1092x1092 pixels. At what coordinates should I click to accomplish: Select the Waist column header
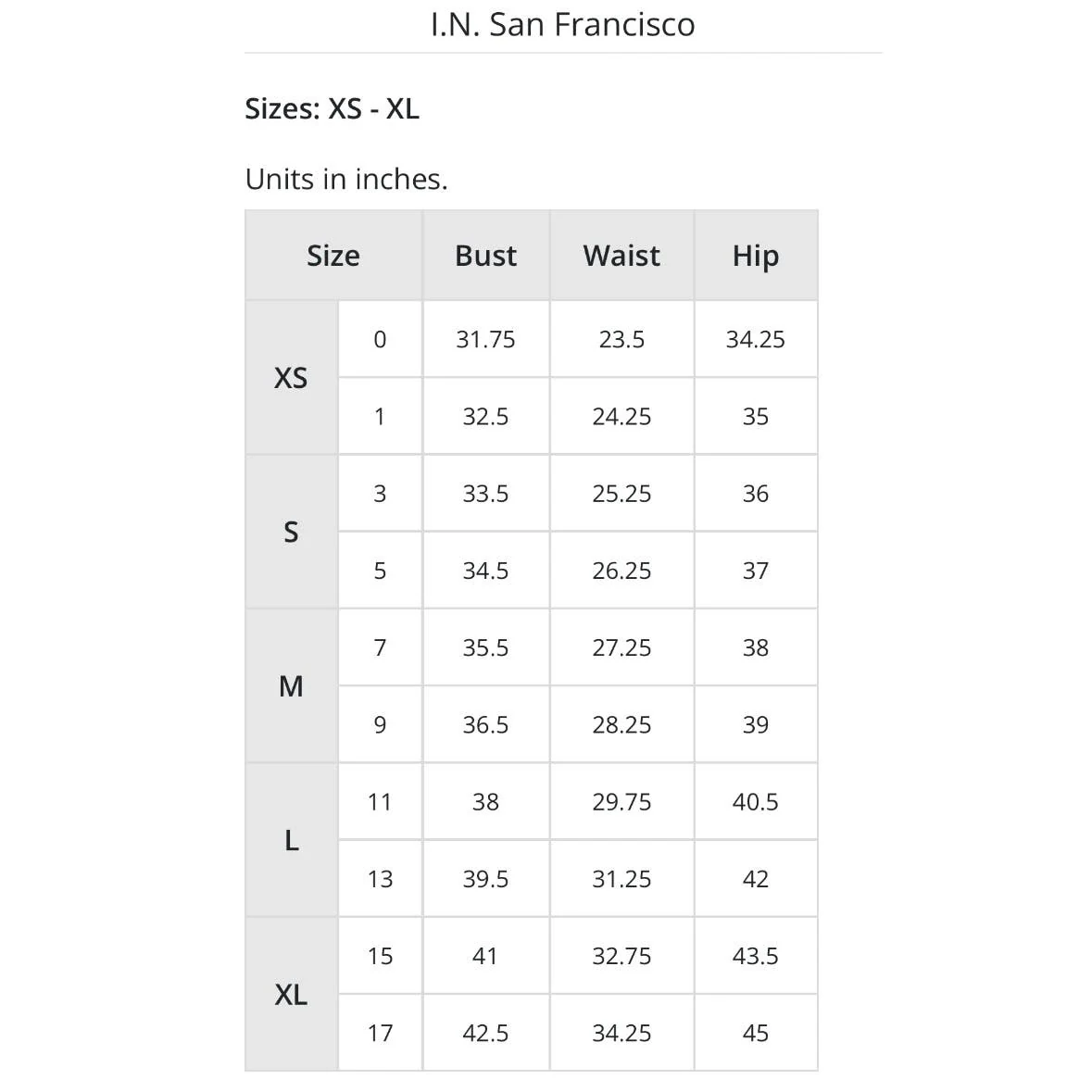coord(621,256)
